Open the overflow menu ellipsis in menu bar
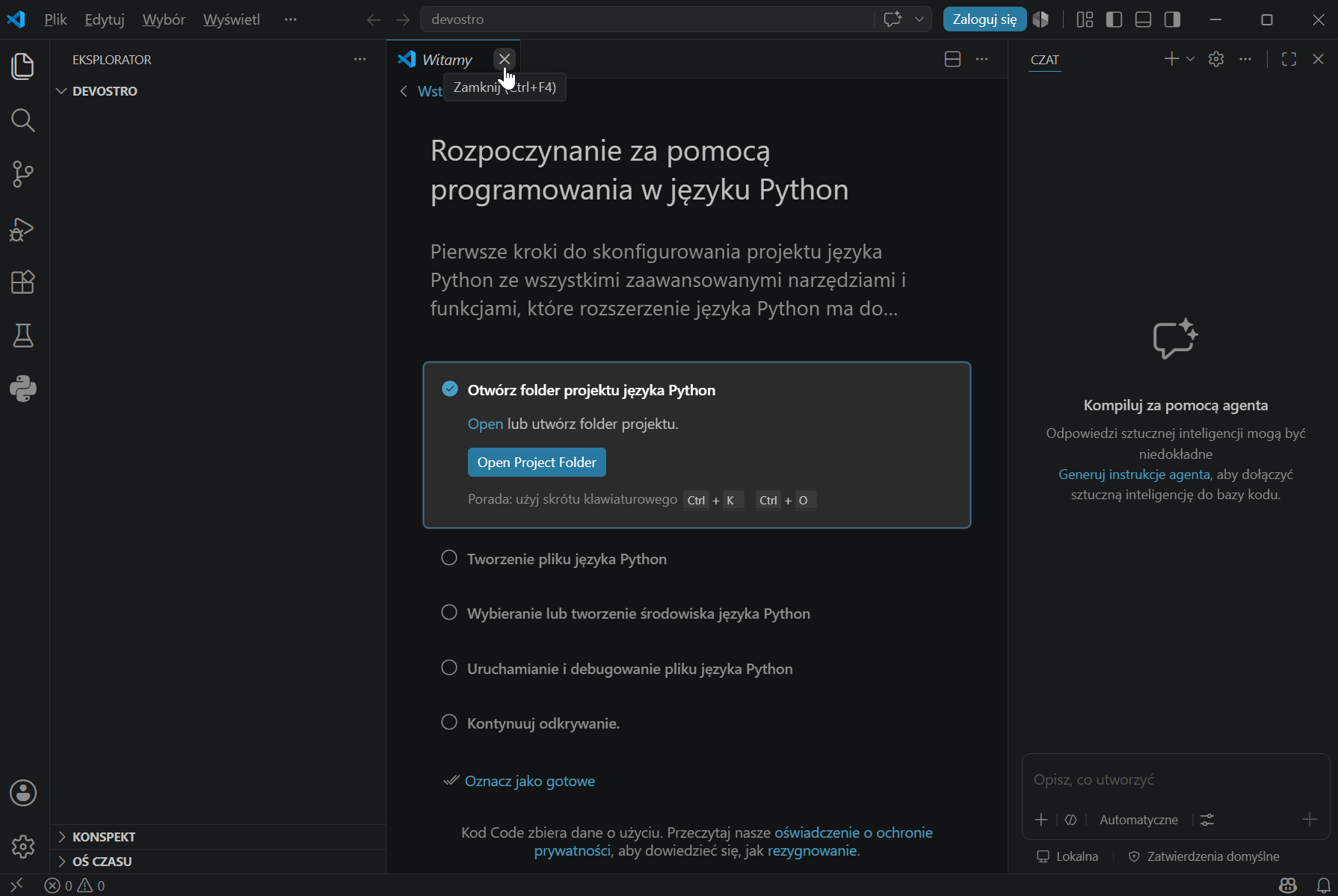Screen dimensions: 1338x896 point(291,19)
